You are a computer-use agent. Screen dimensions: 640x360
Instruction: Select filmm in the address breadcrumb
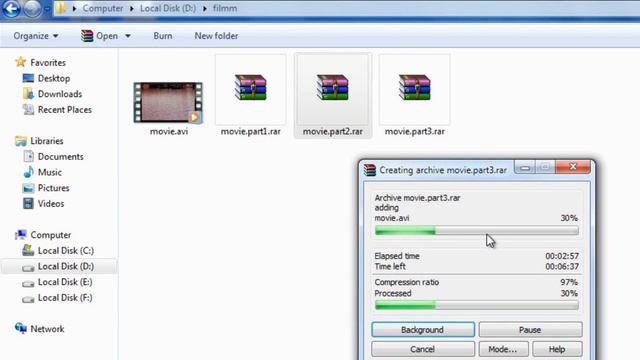click(224, 8)
